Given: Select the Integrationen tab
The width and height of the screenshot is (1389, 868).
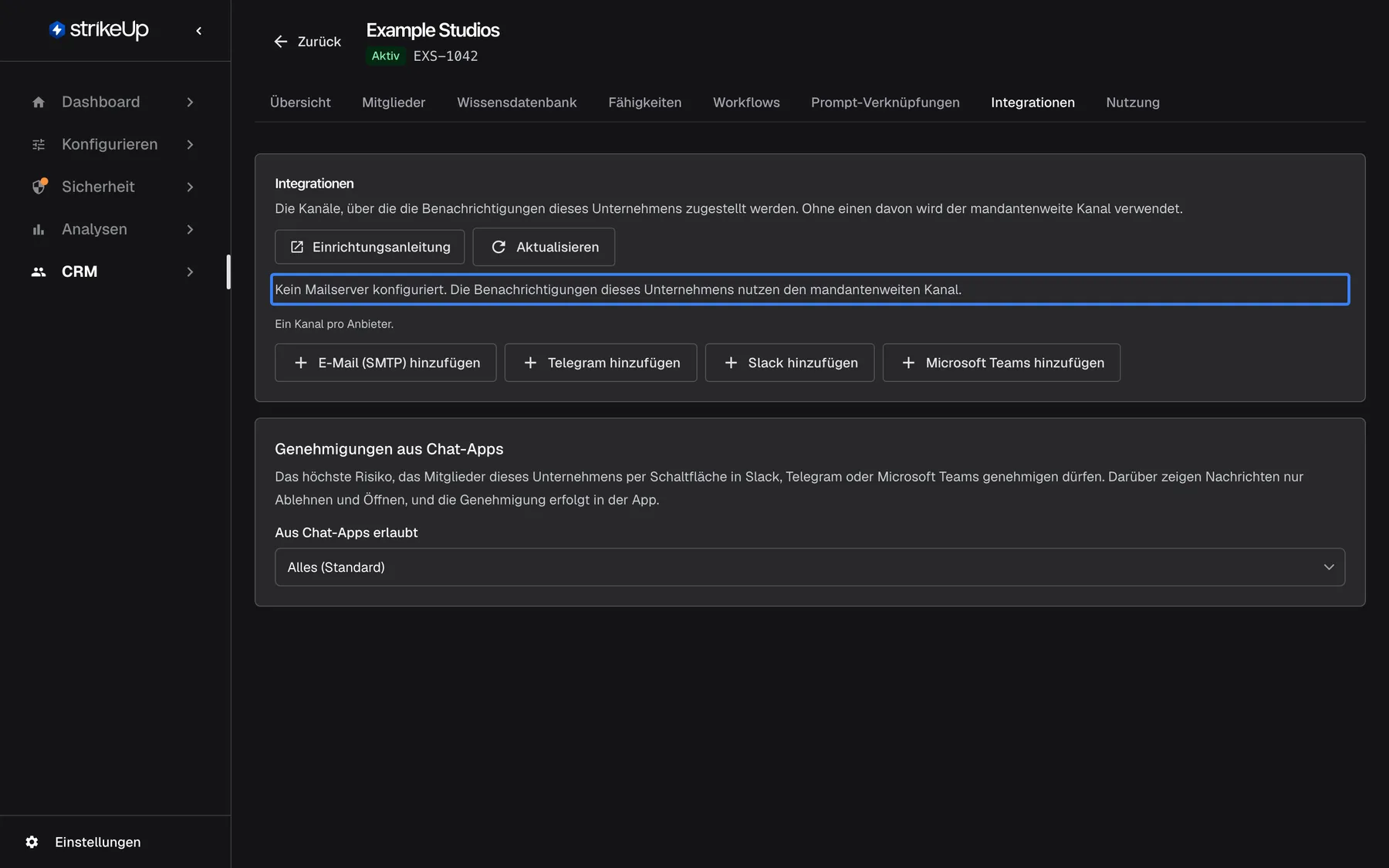Looking at the screenshot, I should pos(1032,103).
